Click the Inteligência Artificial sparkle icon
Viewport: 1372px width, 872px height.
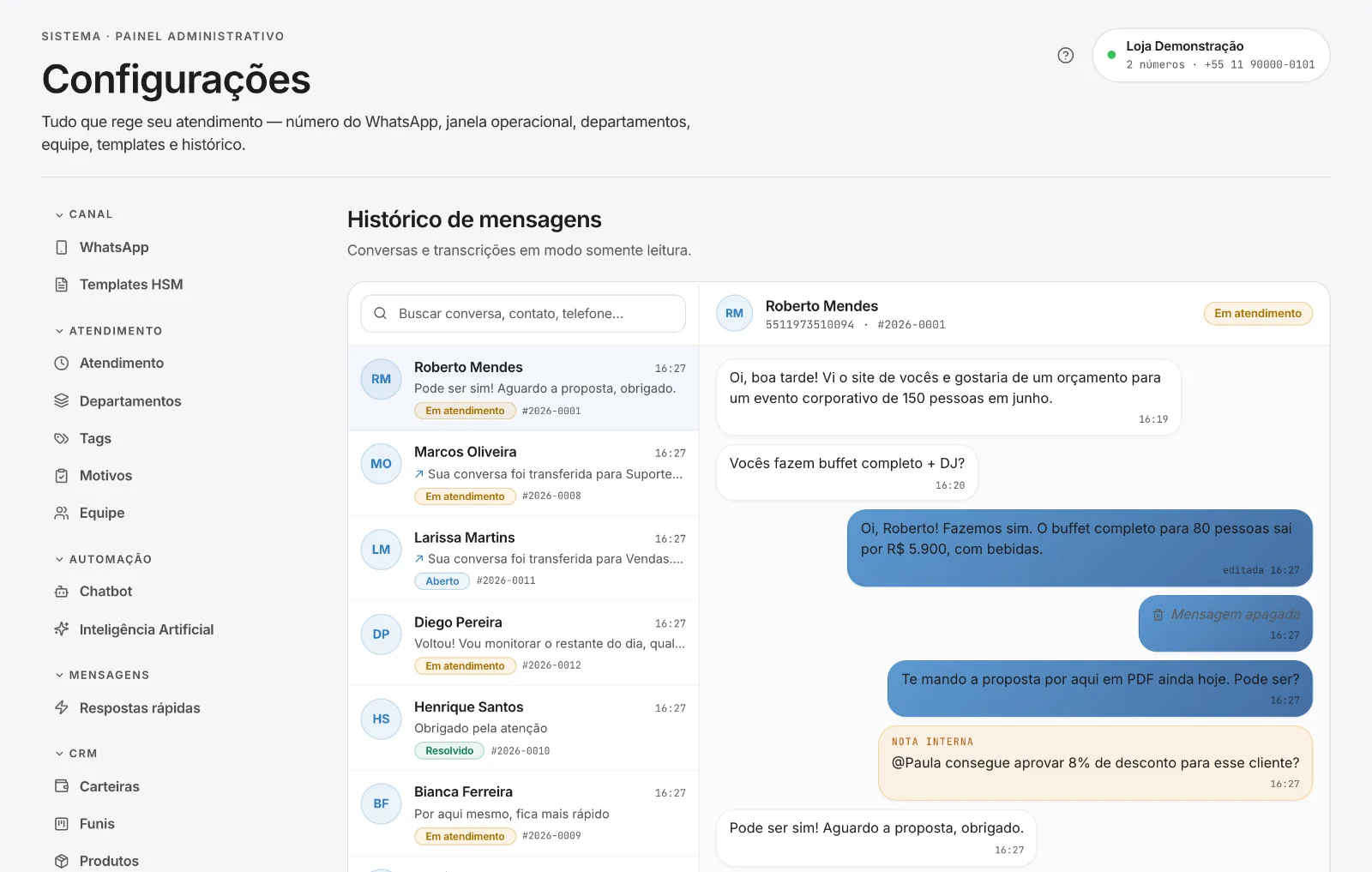click(62, 629)
